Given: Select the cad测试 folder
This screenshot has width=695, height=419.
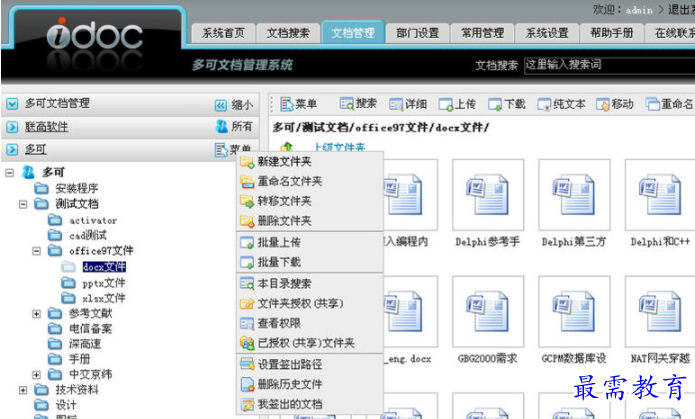Looking at the screenshot, I should pos(88,235).
